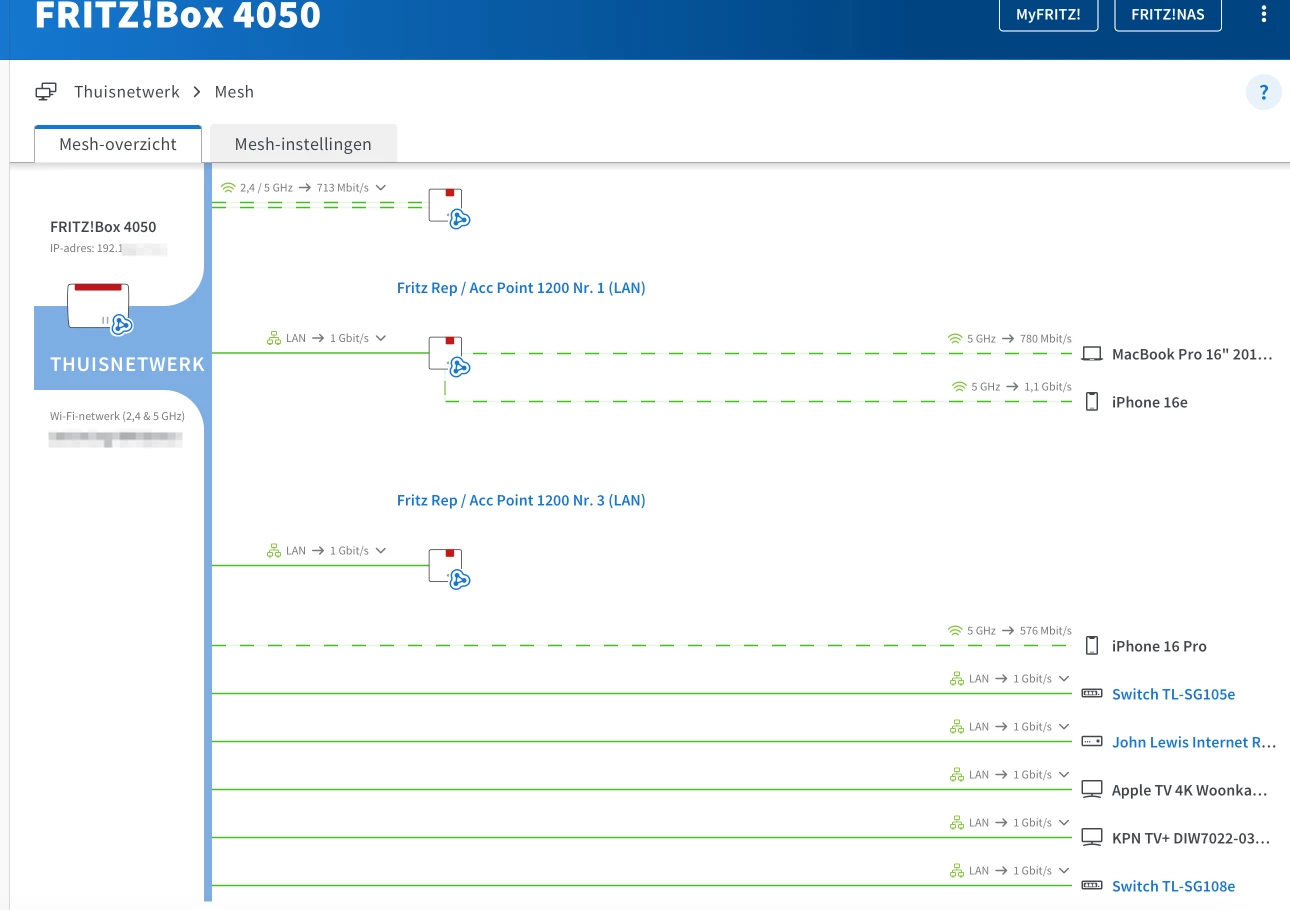Click the FRITZ!Box 4050 name in the sidebar
This screenshot has width=1290, height=910.
click(x=103, y=227)
